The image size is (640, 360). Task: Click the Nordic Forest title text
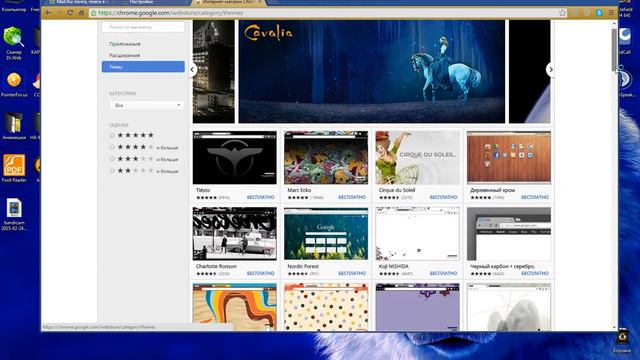tap(303, 266)
